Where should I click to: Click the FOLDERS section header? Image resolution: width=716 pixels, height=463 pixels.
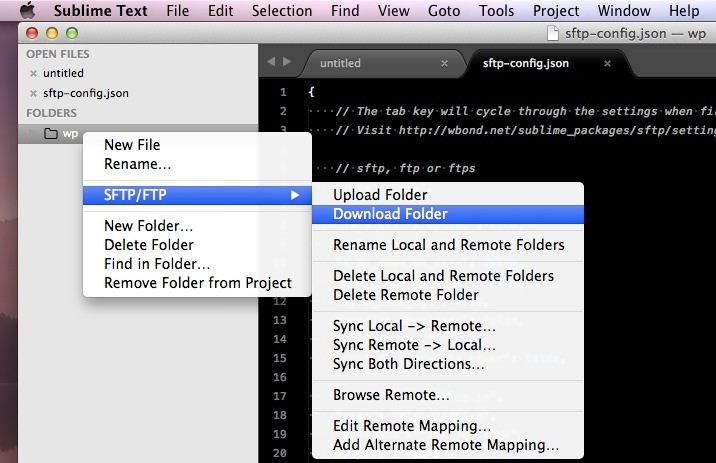(x=52, y=113)
